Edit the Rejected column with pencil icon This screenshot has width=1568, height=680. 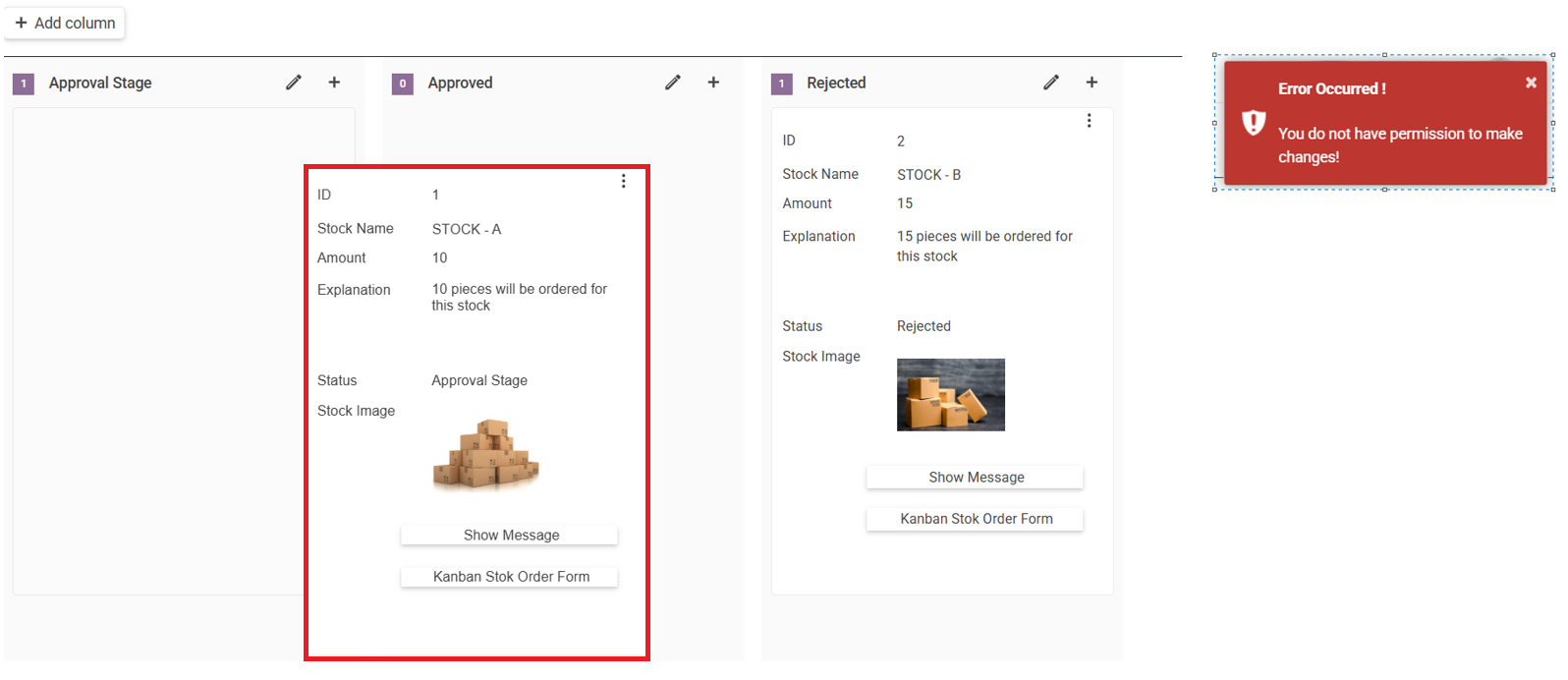[1051, 83]
